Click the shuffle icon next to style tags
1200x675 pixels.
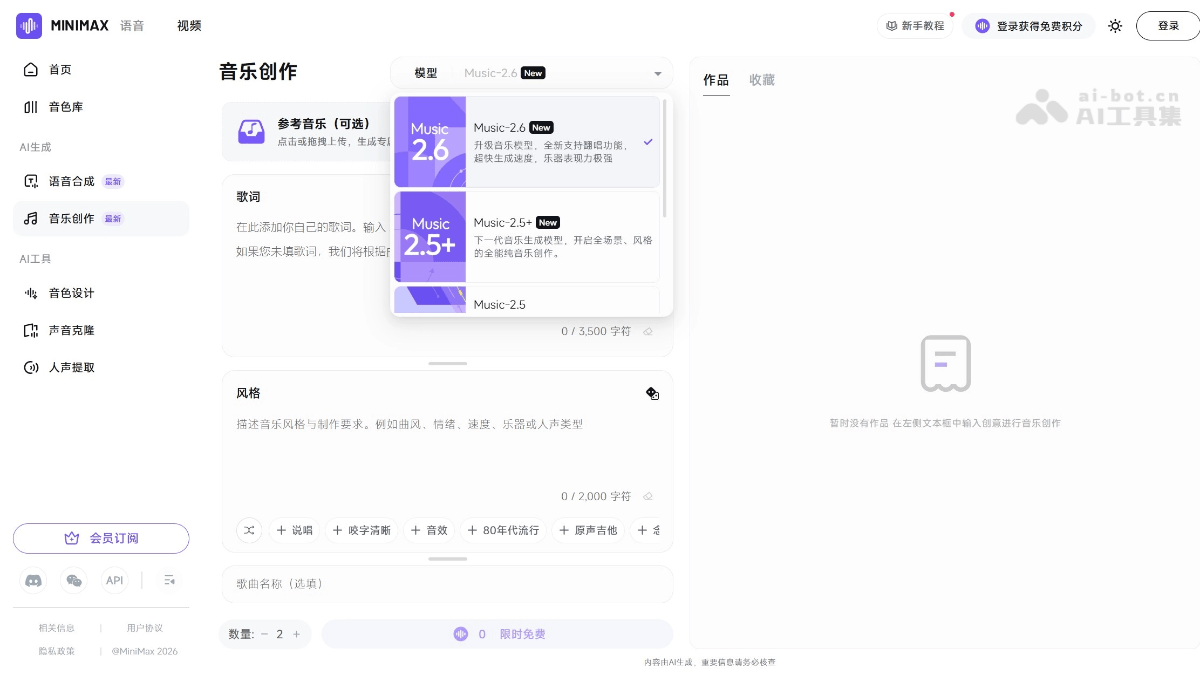coord(249,530)
